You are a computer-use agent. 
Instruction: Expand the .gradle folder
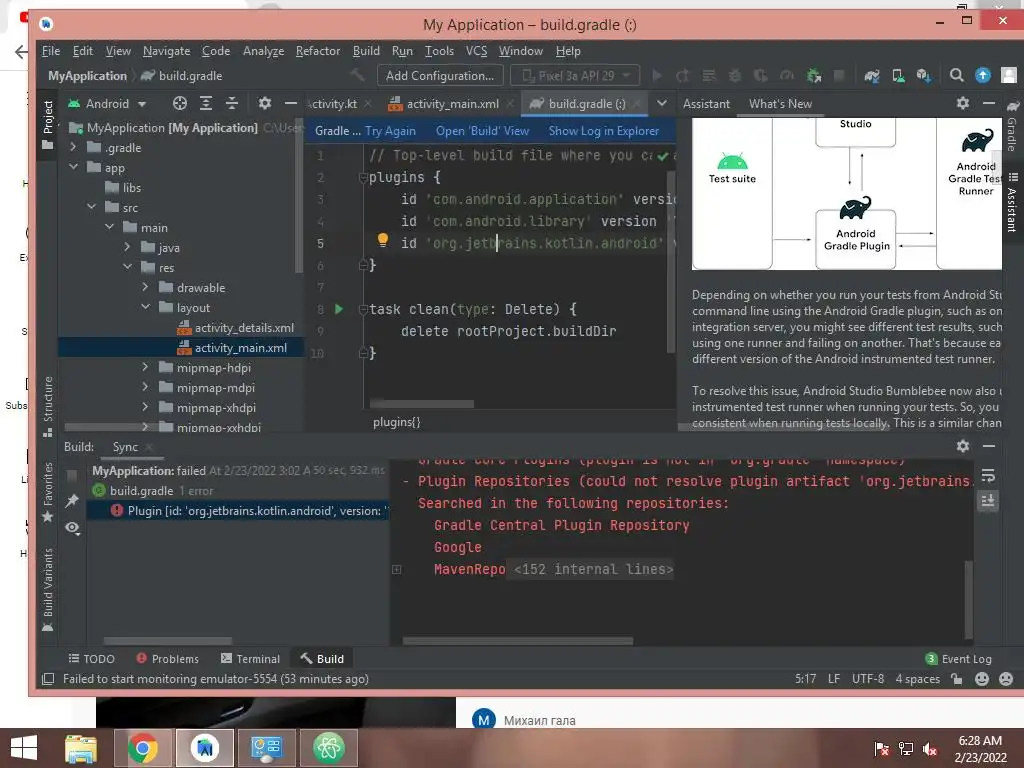(x=73, y=148)
